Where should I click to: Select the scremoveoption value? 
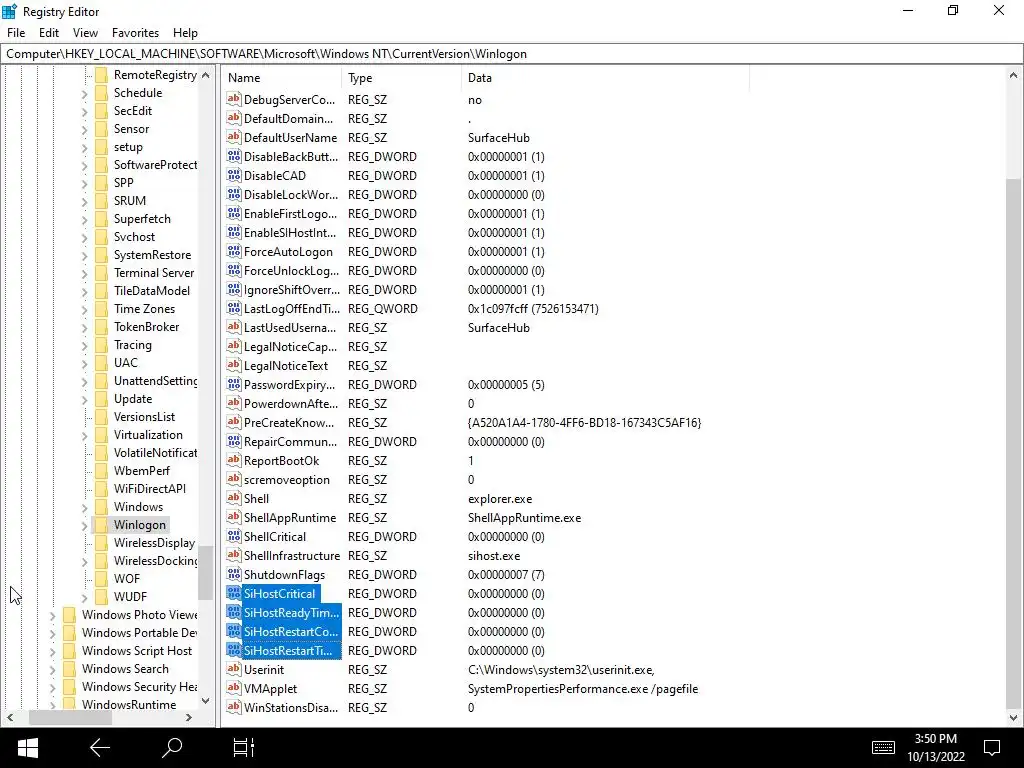(287, 479)
